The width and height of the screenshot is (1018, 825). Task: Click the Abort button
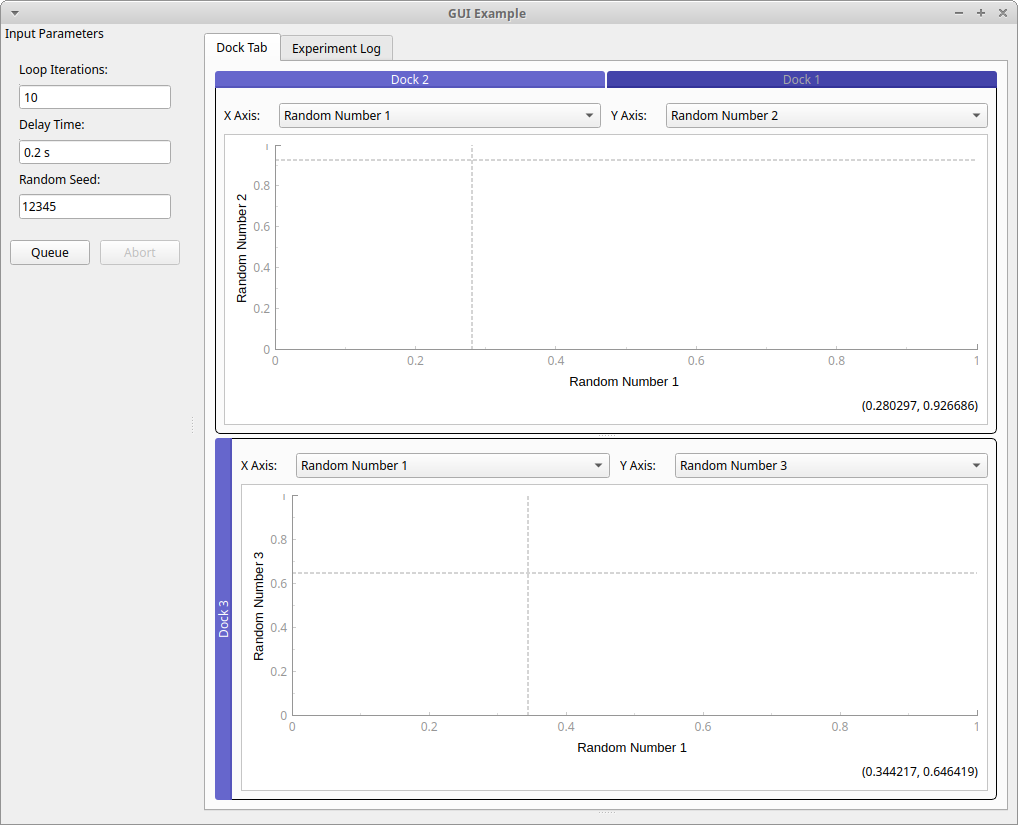click(140, 252)
